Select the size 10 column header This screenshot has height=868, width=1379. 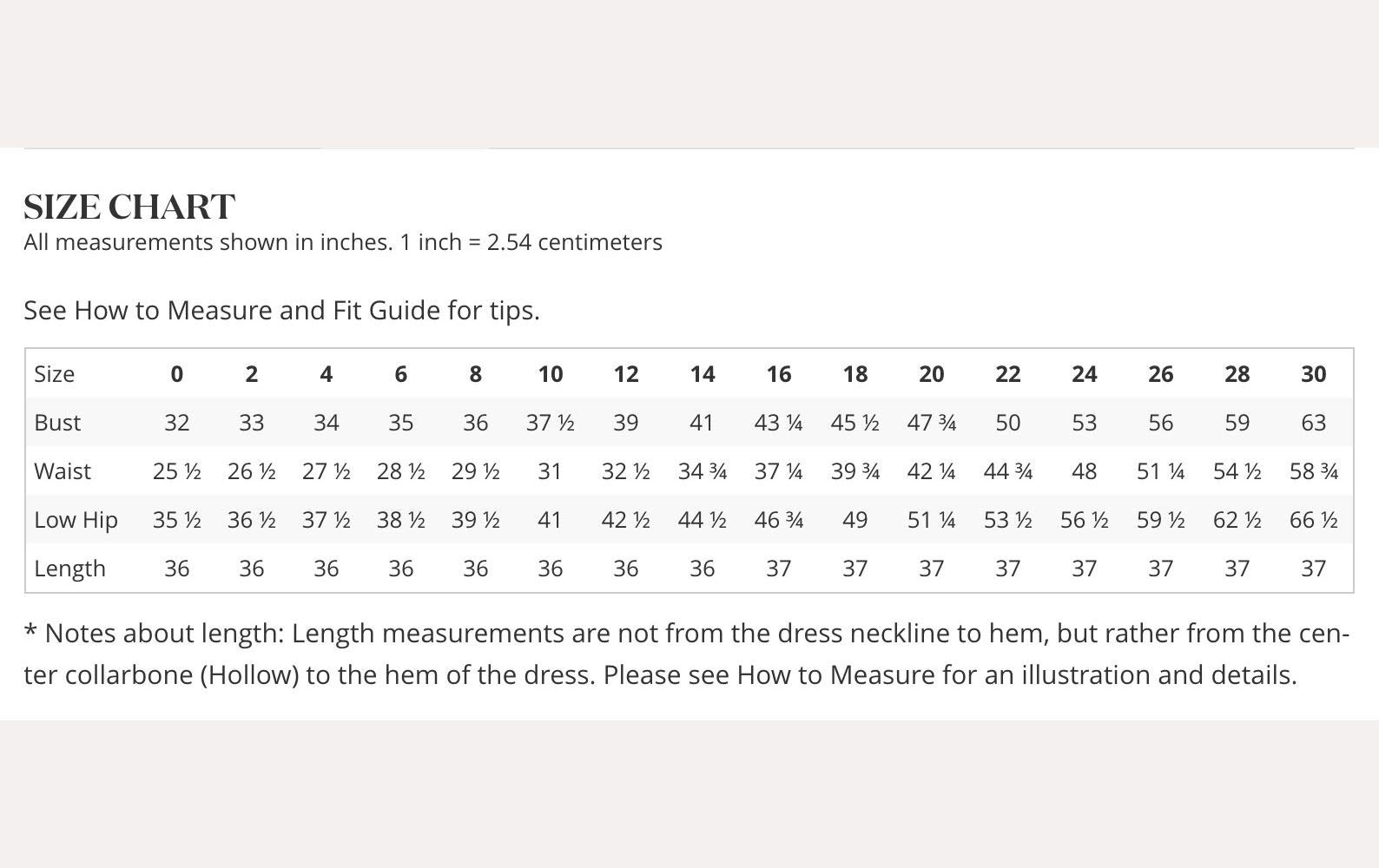550,374
